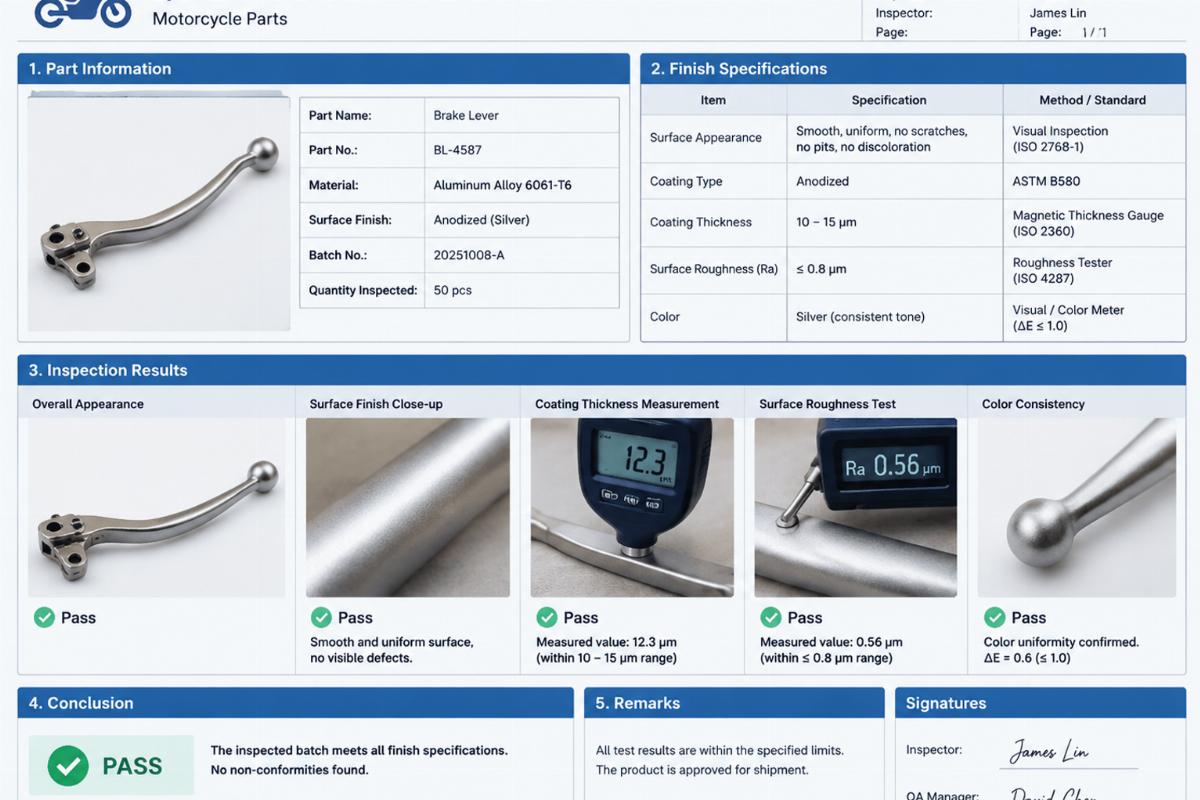The width and height of the screenshot is (1200, 800).
Task: Click the Measured value: 12.3 µm text
Action: pyautogui.click(x=607, y=642)
